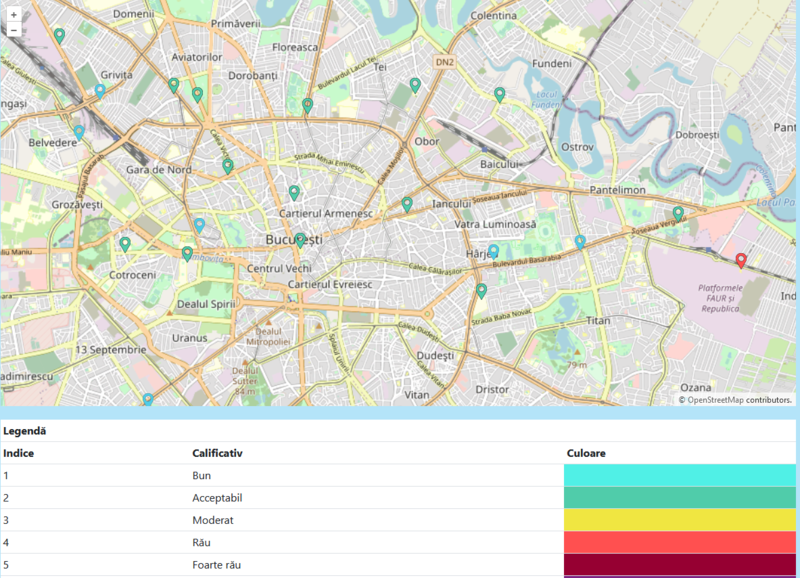This screenshot has height=578, width=800.
Task: Select the blue marker beside Hârjeu
Action: pos(493,250)
